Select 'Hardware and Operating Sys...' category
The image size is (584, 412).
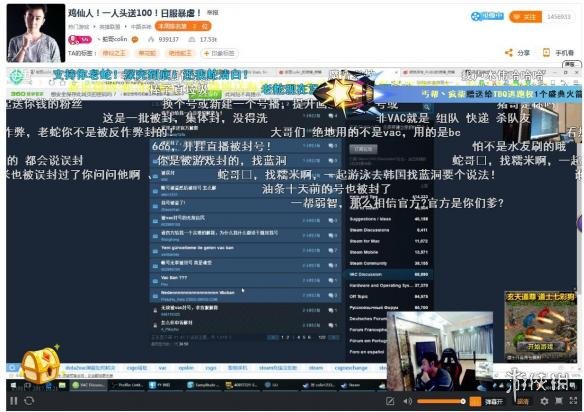pos(388,285)
